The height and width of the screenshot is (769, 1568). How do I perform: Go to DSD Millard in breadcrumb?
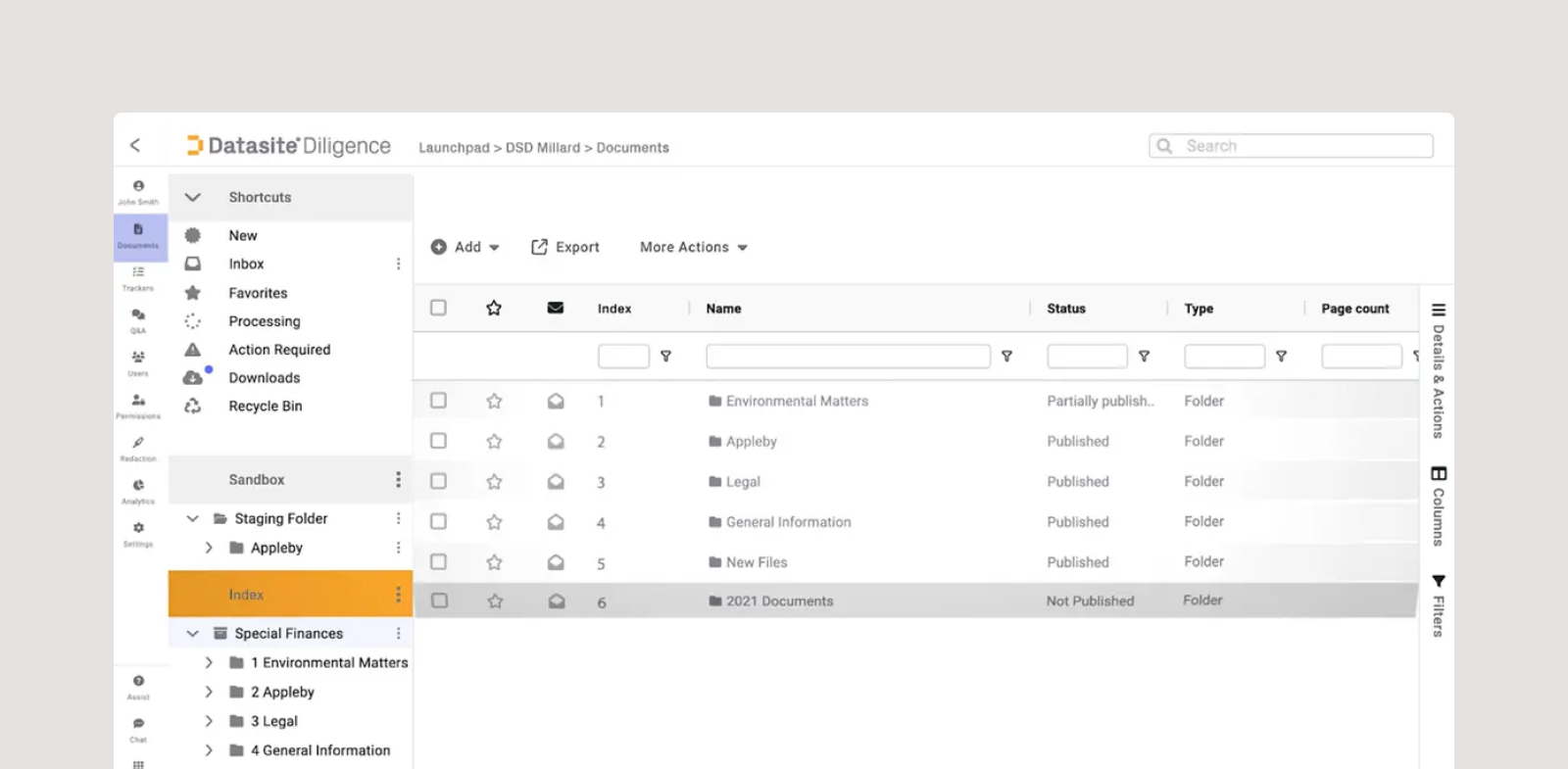click(x=543, y=148)
